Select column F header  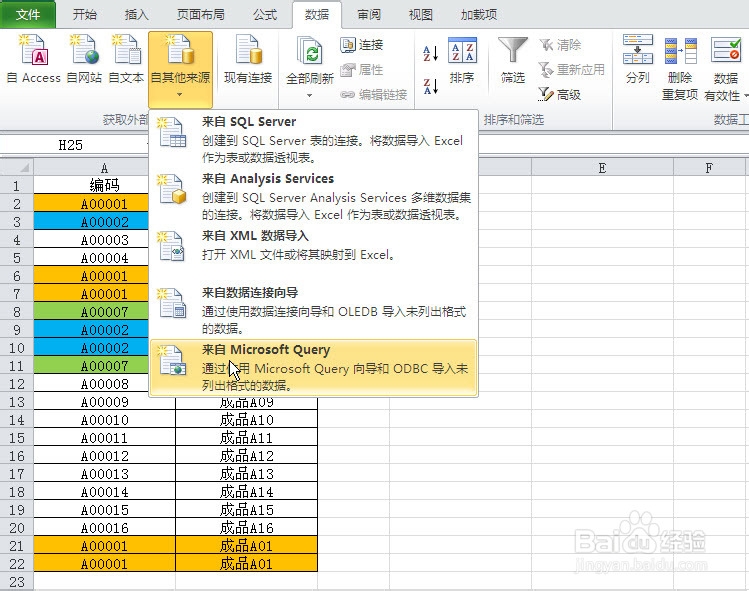(x=709, y=168)
